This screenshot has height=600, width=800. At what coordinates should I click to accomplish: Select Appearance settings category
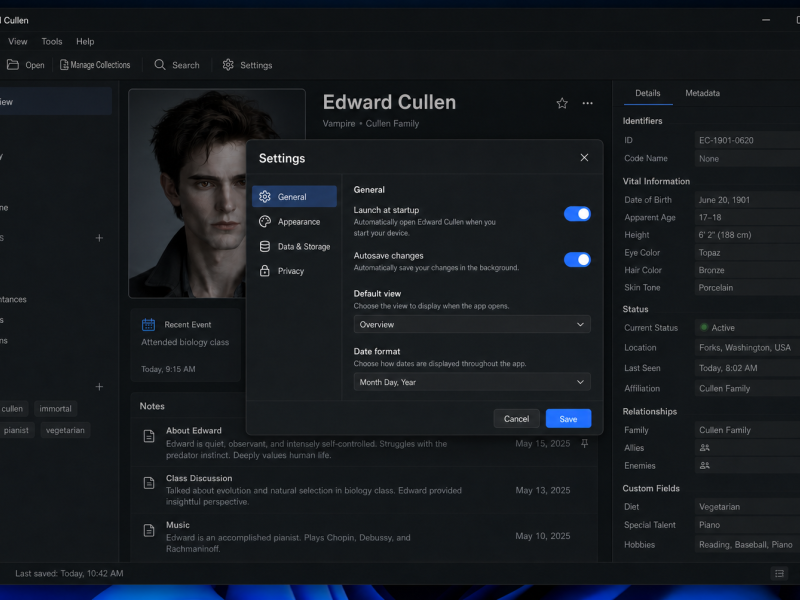coord(294,221)
